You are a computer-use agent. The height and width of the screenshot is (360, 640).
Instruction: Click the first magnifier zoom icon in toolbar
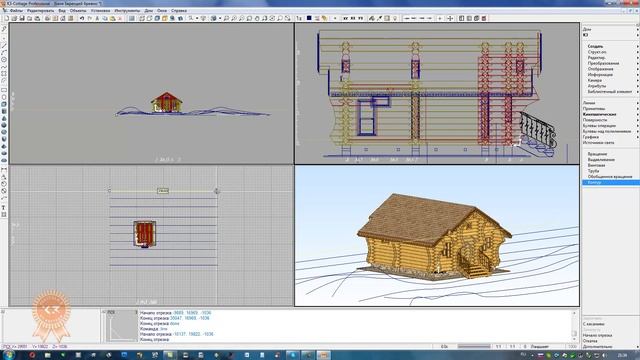pos(226,18)
